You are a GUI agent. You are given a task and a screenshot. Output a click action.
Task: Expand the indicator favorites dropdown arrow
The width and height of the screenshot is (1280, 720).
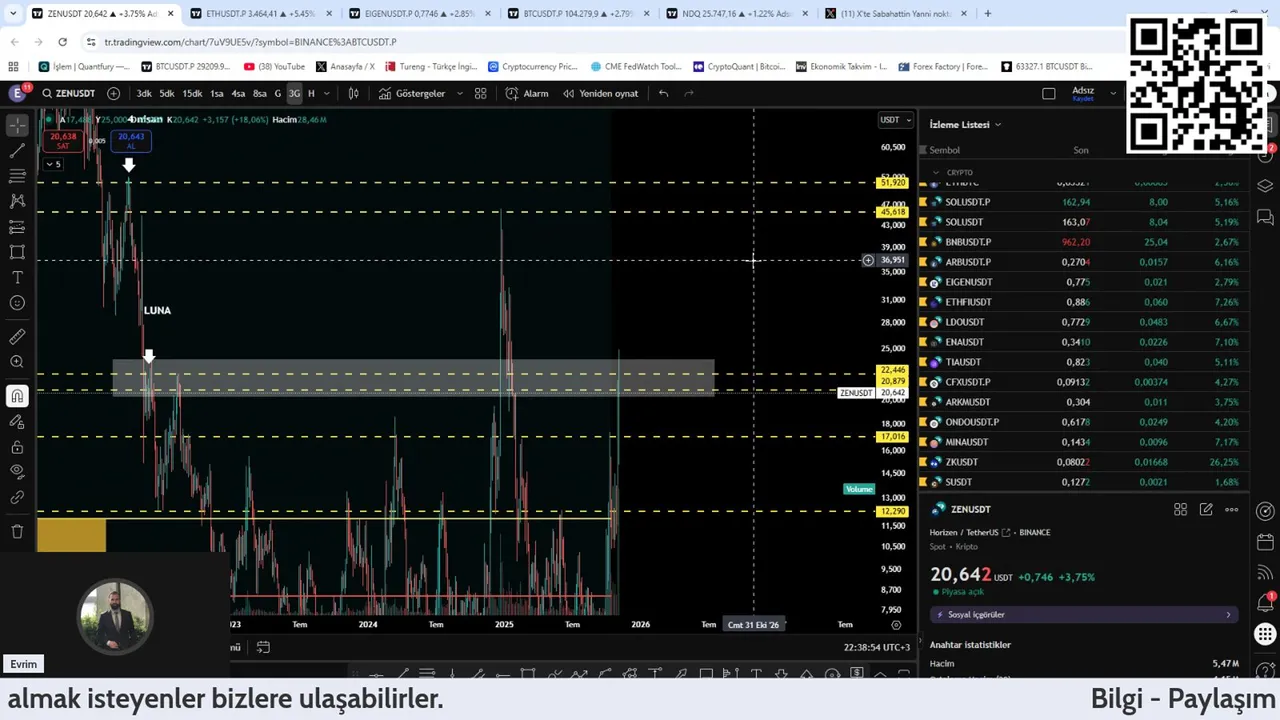(x=460, y=93)
